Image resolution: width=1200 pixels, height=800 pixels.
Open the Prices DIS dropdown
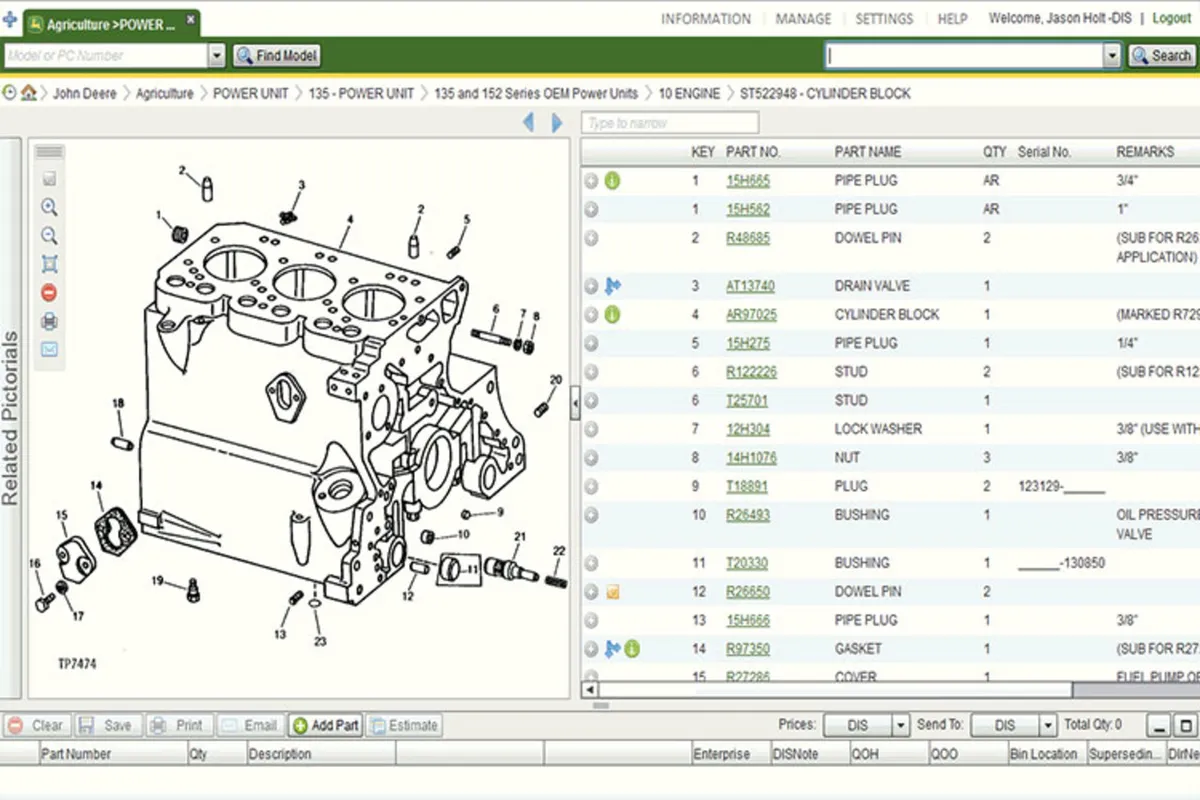coord(900,725)
